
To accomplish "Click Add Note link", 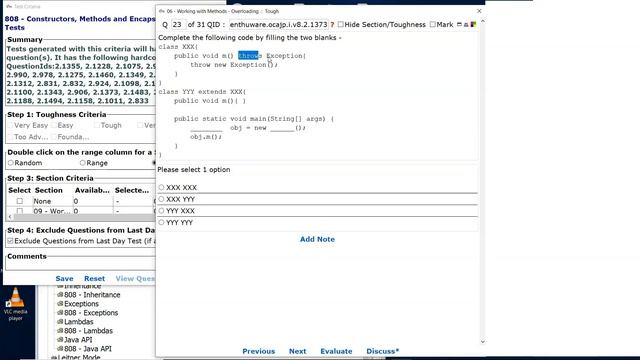I will tap(317, 239).
